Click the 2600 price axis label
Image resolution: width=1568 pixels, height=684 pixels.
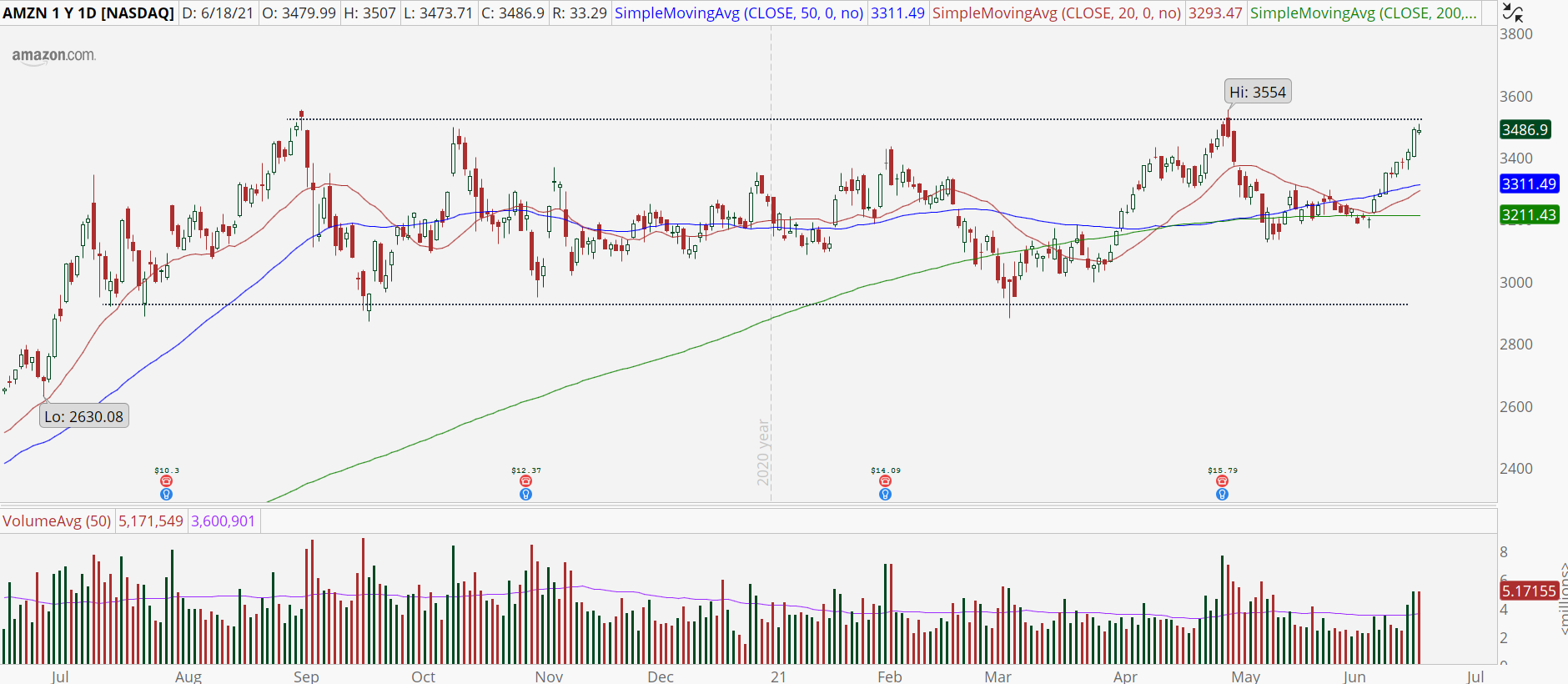tap(1516, 407)
